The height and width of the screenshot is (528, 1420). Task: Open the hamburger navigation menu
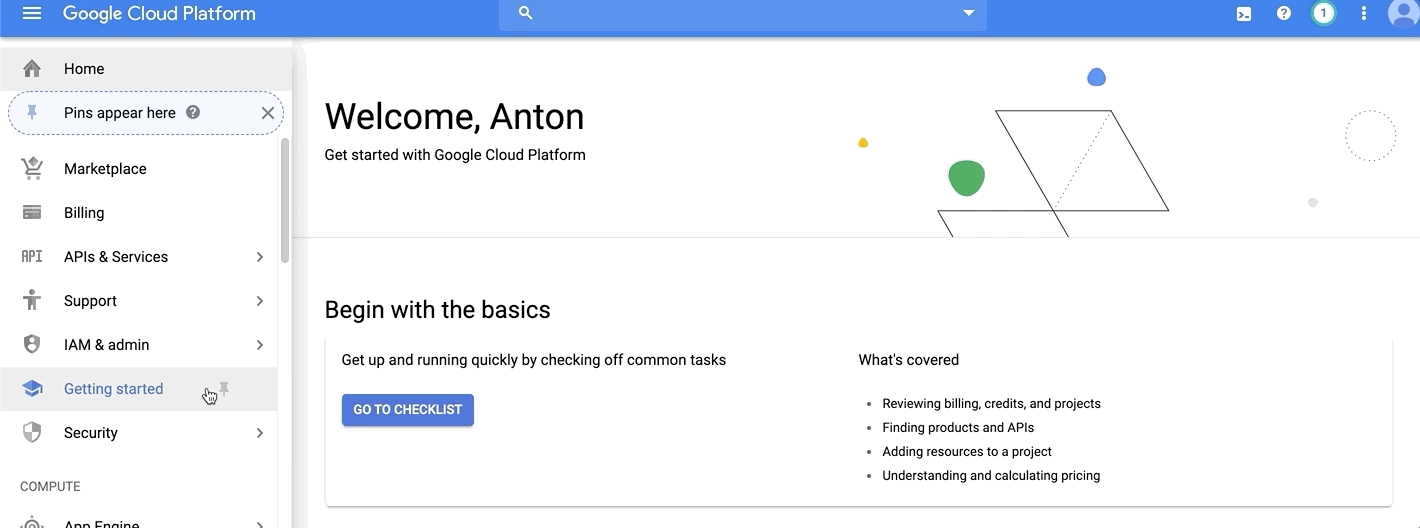32,14
